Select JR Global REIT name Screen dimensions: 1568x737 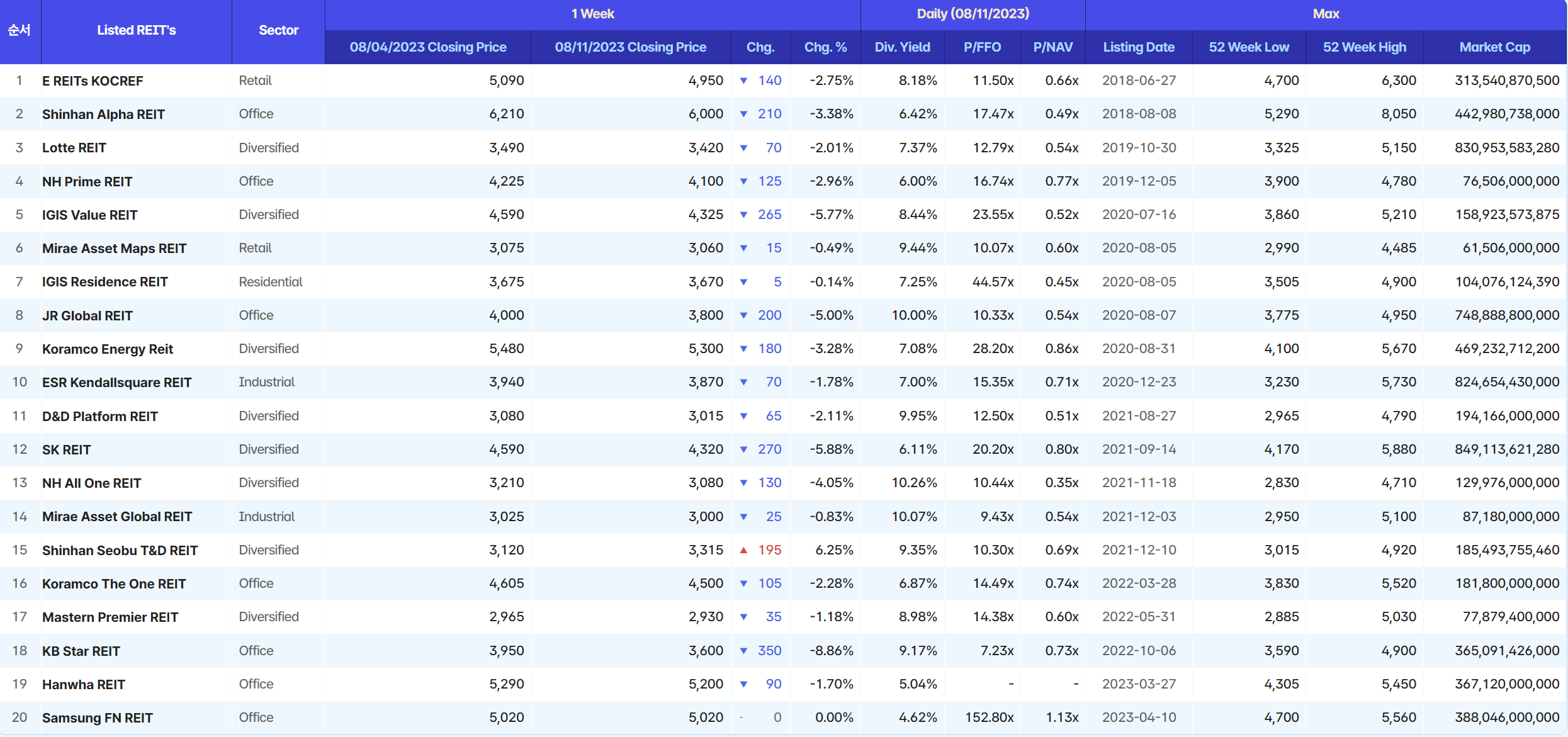(87, 316)
